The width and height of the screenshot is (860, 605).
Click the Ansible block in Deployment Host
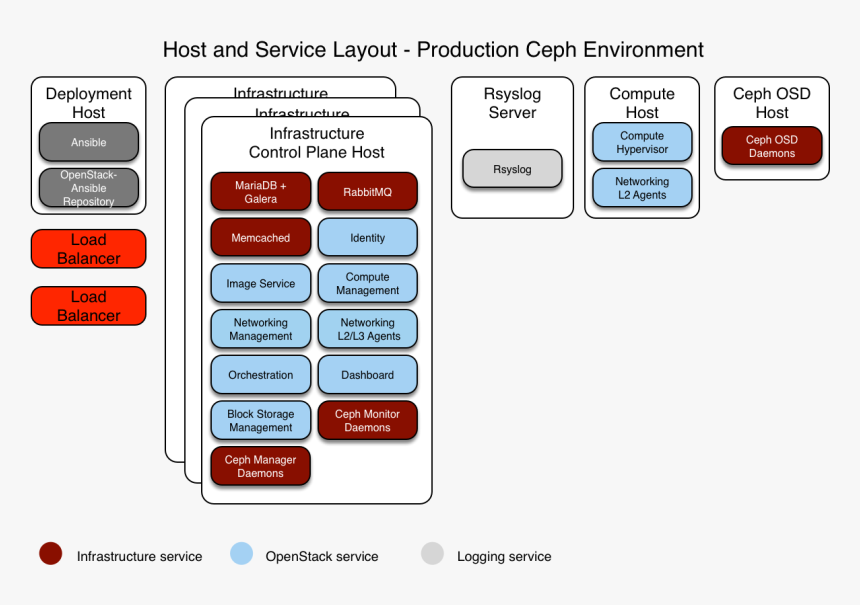(x=88, y=142)
